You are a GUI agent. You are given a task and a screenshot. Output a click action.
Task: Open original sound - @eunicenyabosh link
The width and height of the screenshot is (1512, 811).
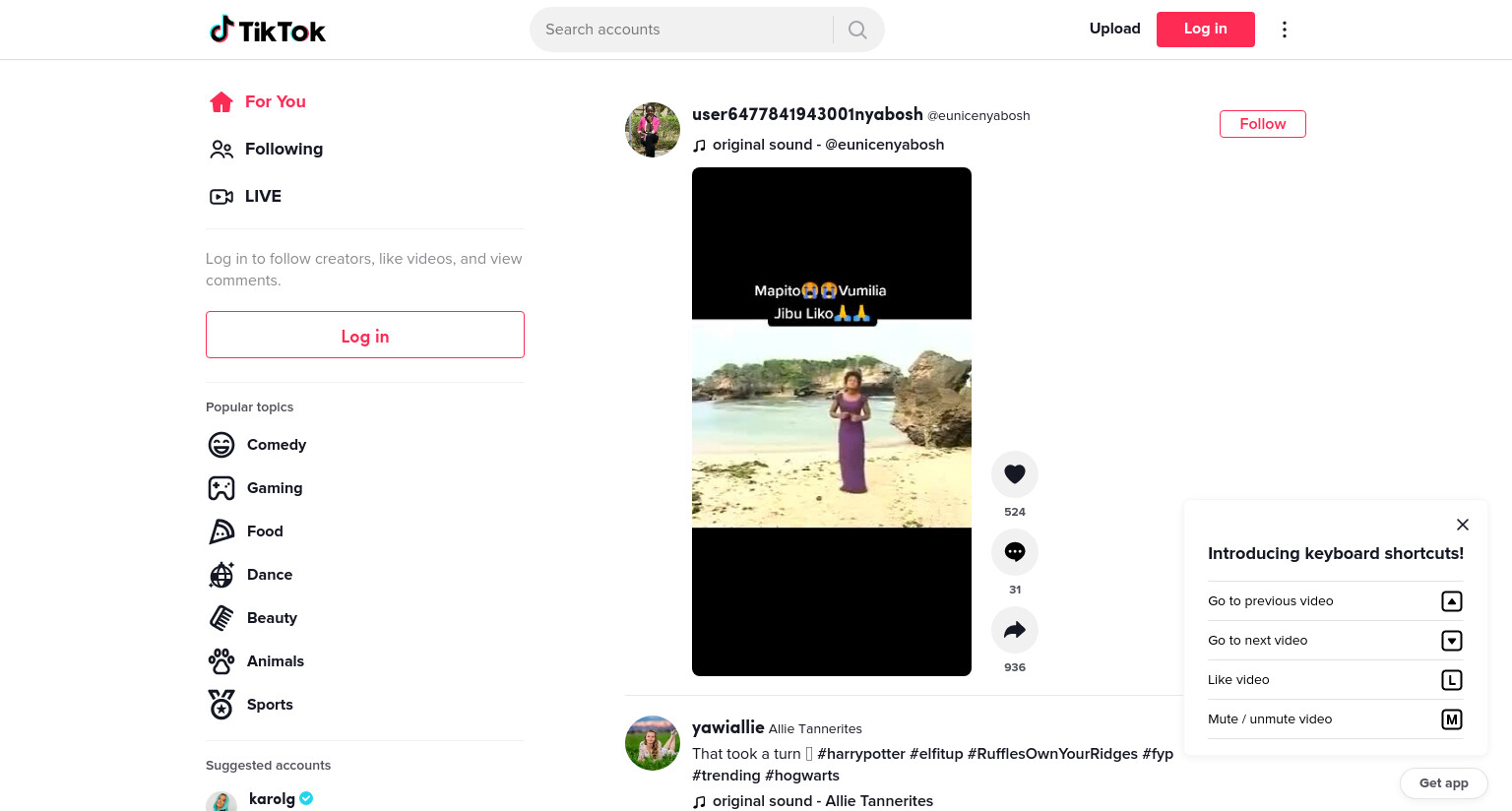point(828,145)
